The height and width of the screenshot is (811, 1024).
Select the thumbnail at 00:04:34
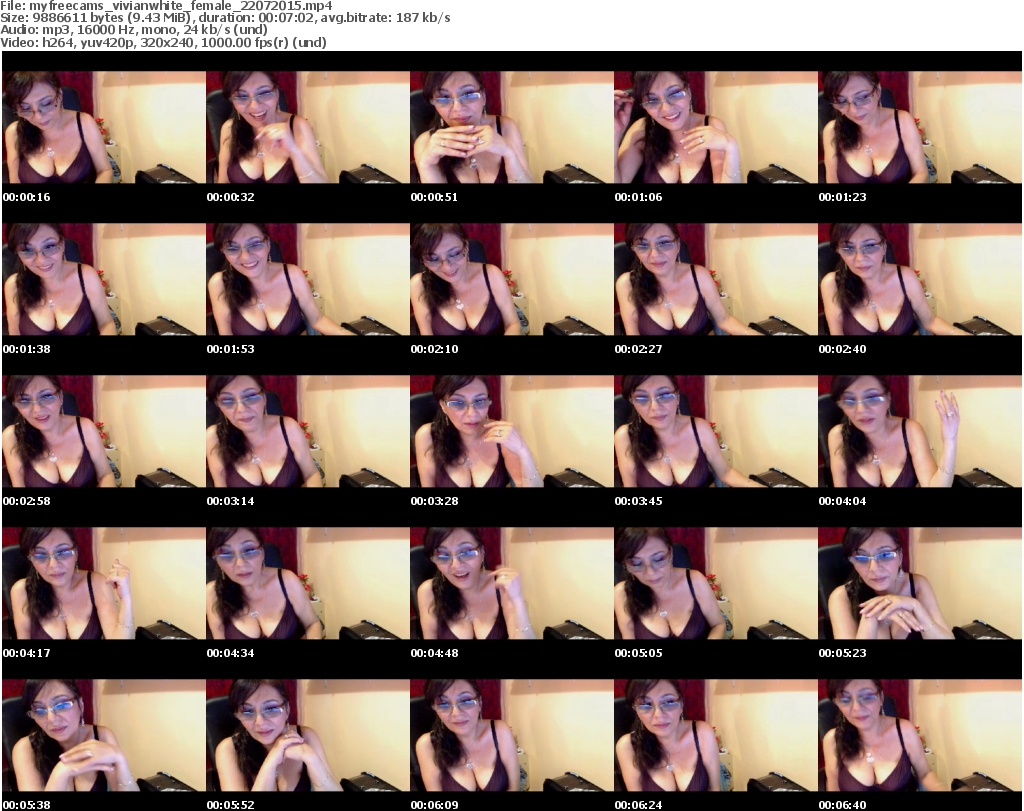pyautogui.click(x=308, y=584)
